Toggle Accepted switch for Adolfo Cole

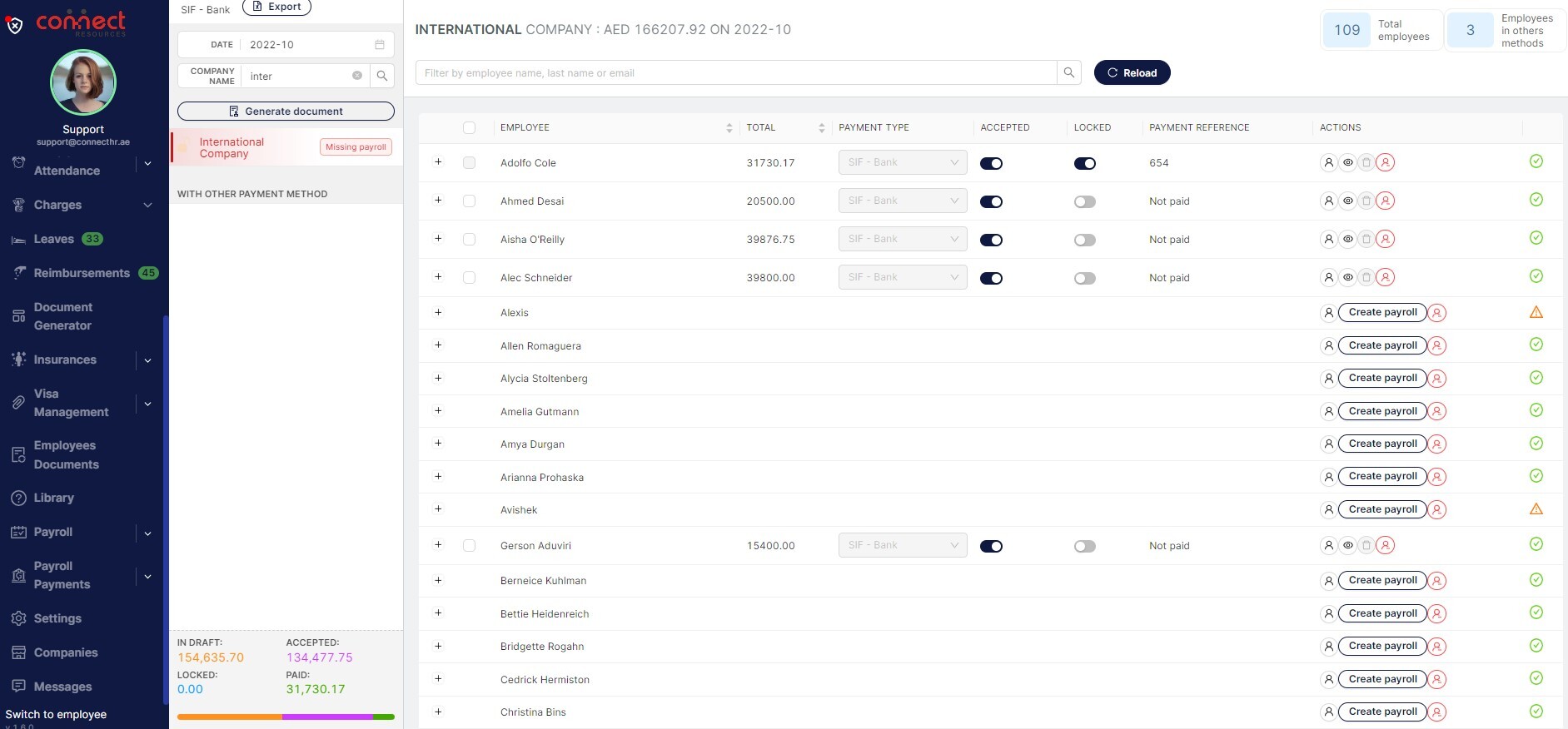click(991, 163)
